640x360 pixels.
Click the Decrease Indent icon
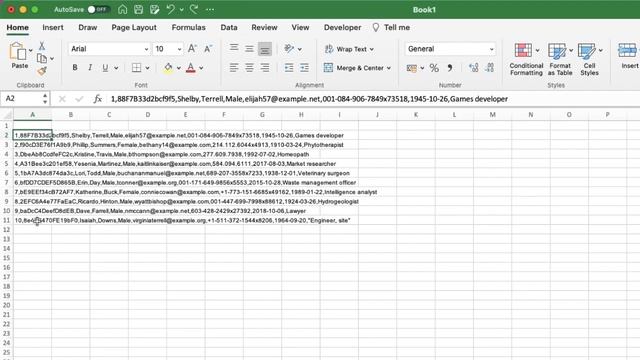tap(289, 68)
